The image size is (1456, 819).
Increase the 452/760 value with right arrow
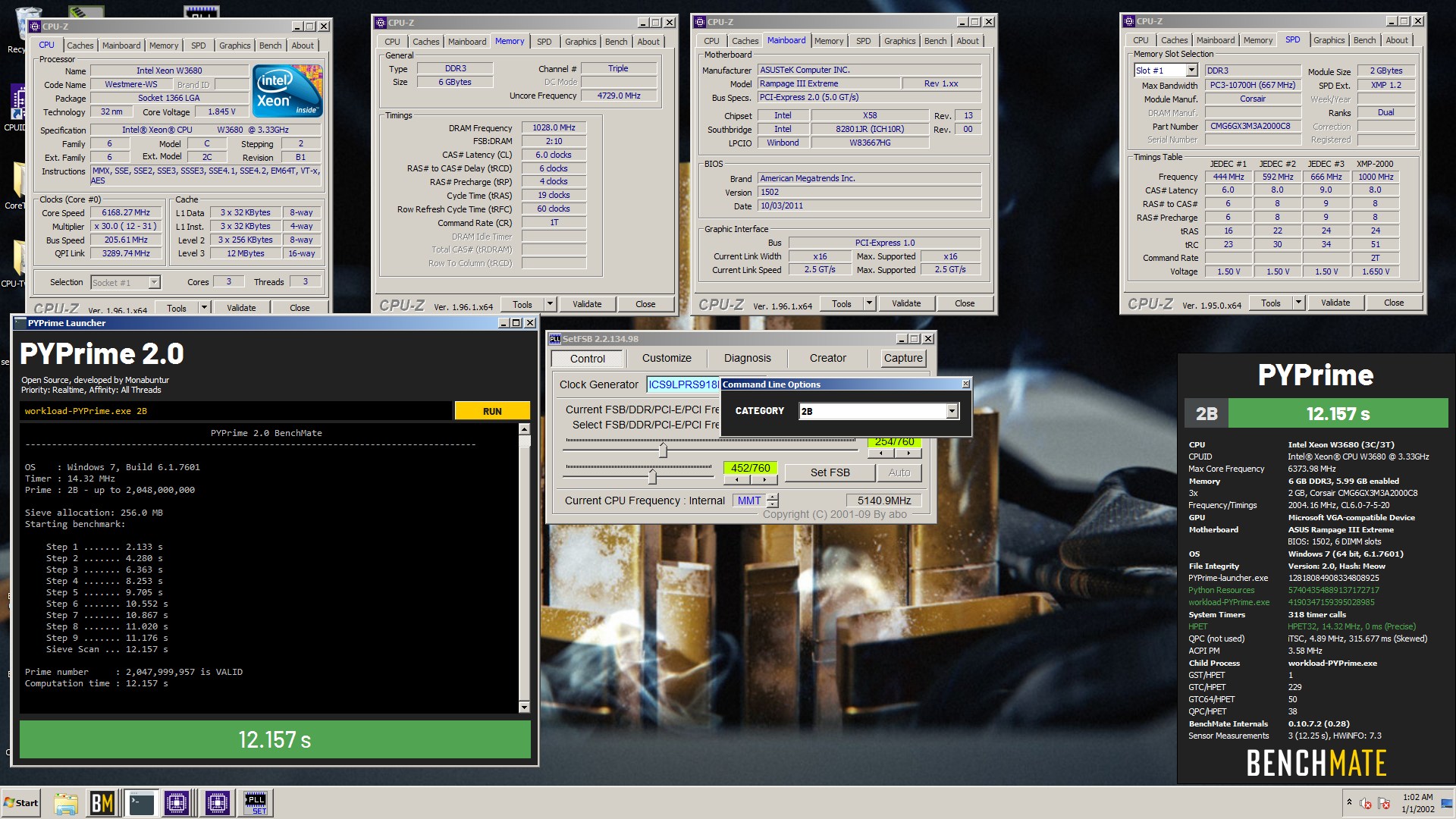[764, 480]
